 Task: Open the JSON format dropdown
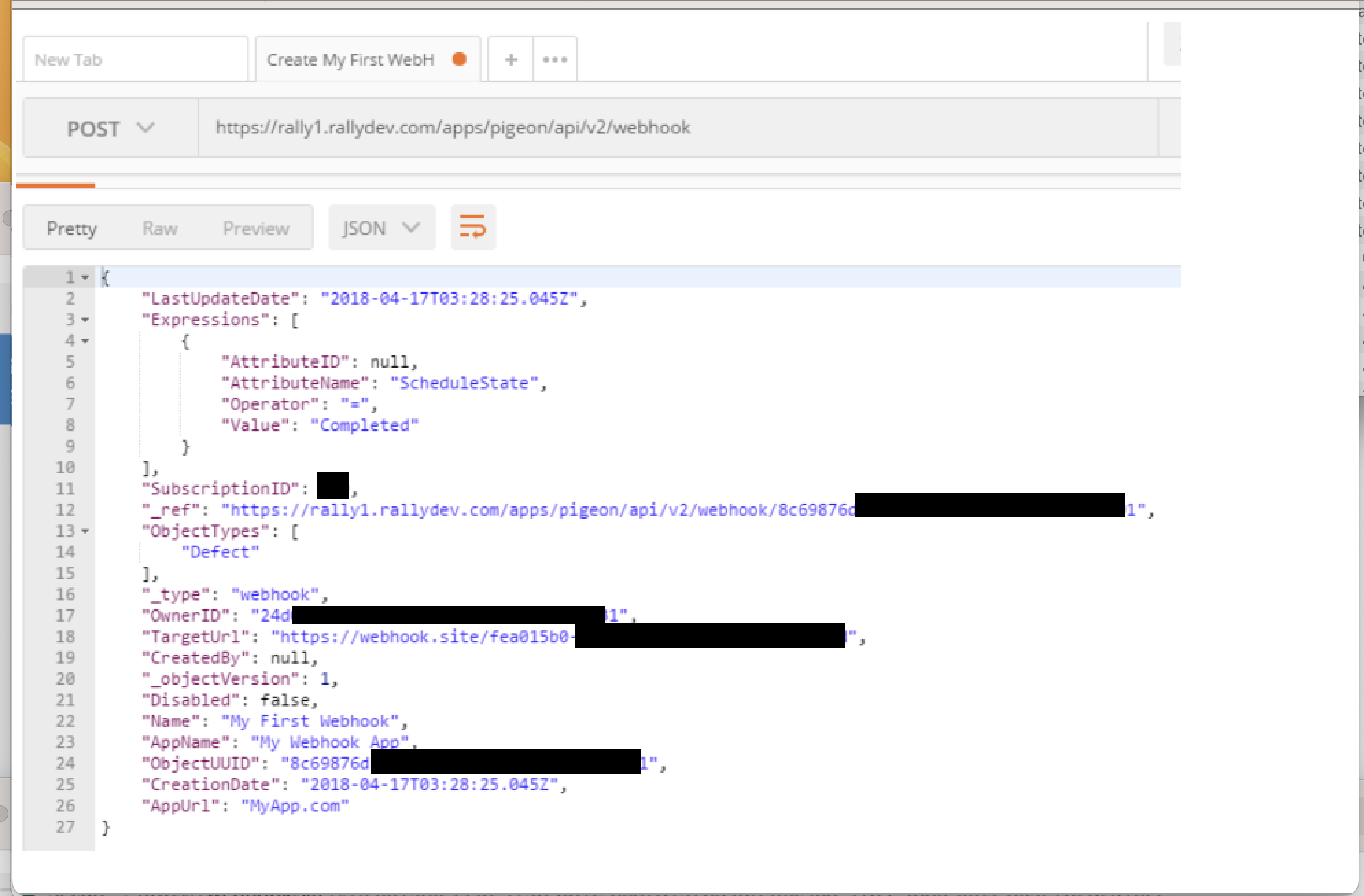click(x=381, y=228)
